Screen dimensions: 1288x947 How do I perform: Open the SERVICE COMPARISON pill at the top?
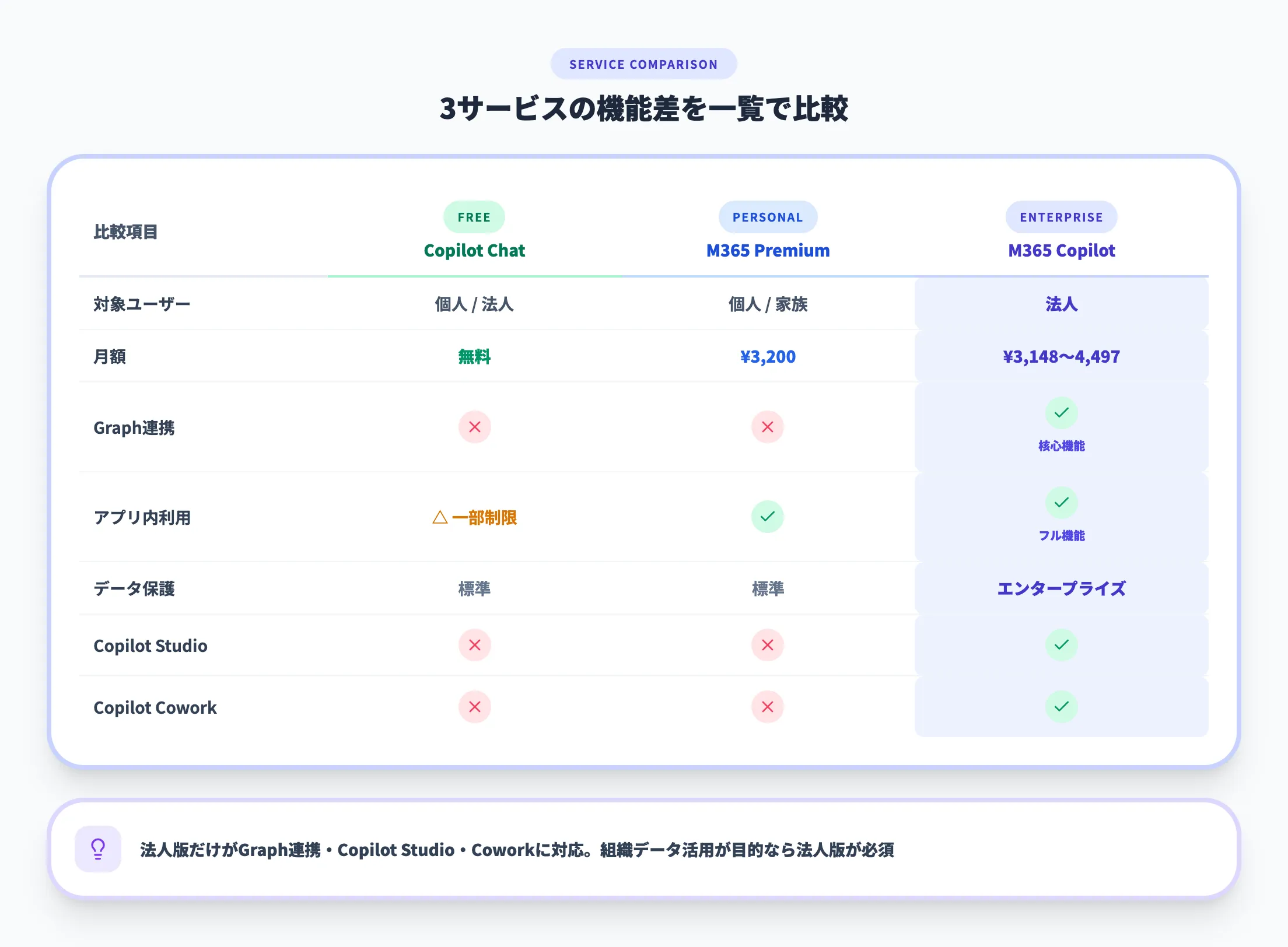[643, 64]
